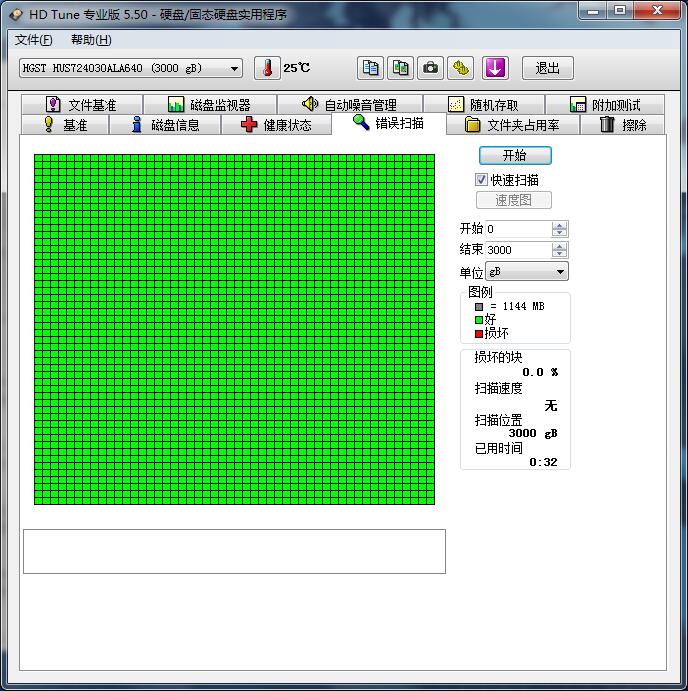Click the 无 scan speed value
Screen dimensions: 688x691
click(x=551, y=405)
